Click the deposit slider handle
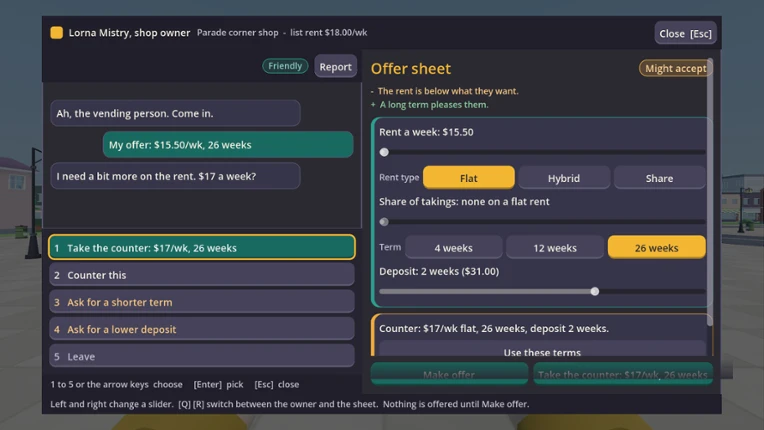 point(594,291)
